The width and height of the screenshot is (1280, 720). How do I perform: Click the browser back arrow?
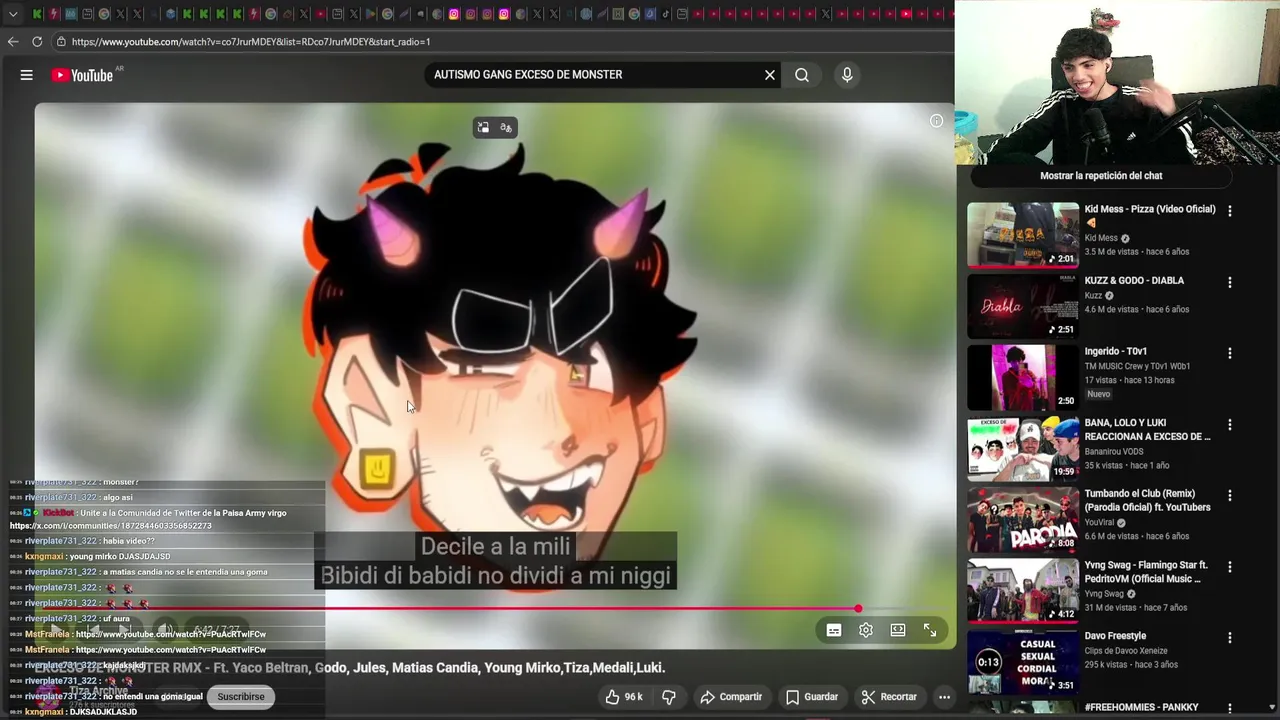[13, 42]
